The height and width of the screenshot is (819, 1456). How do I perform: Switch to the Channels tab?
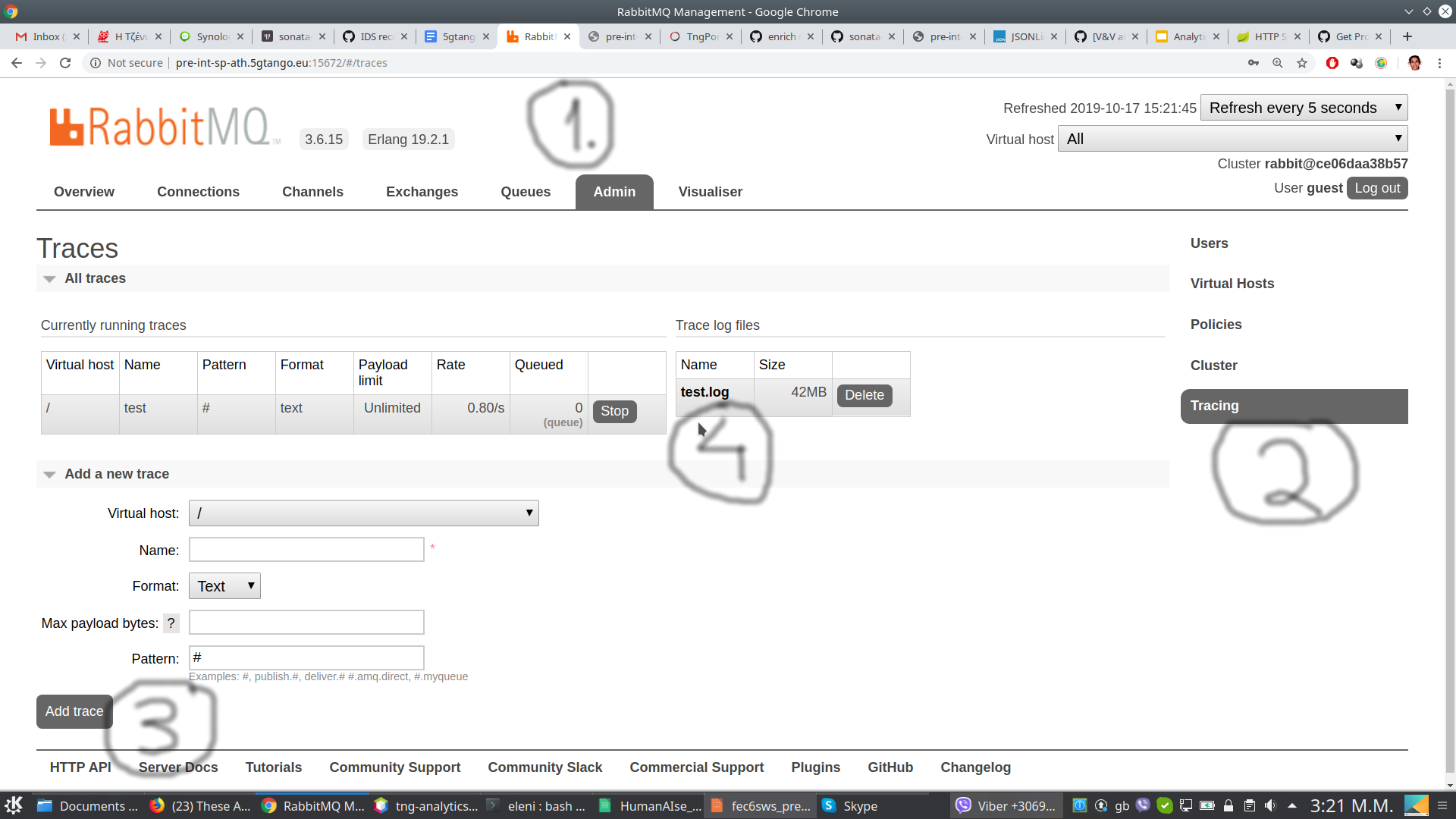coord(312,192)
